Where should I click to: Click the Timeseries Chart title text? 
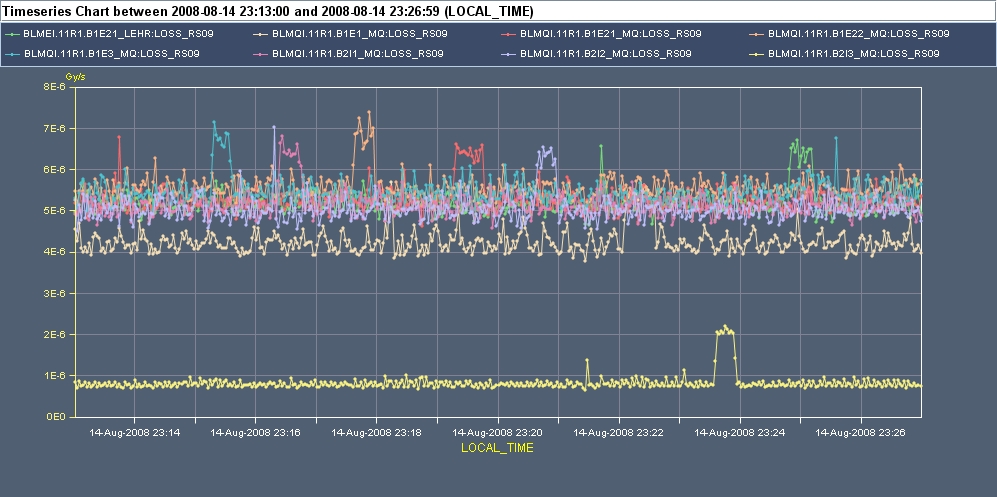pos(268,11)
